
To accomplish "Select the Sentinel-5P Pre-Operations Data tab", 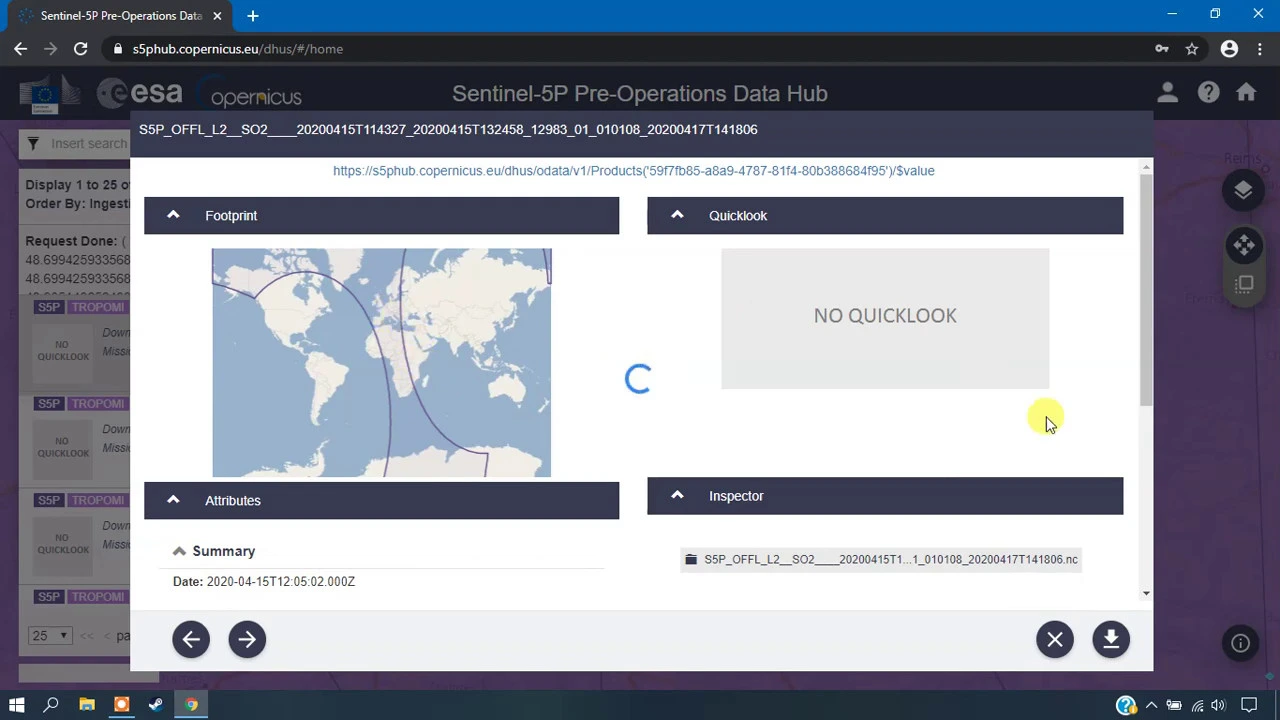I will coord(120,16).
